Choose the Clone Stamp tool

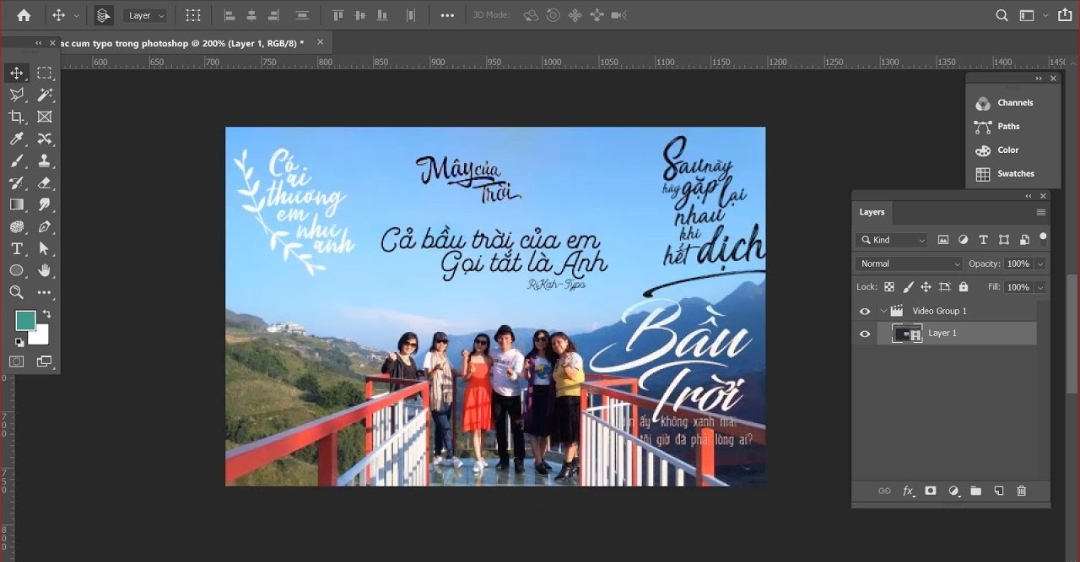coord(45,161)
